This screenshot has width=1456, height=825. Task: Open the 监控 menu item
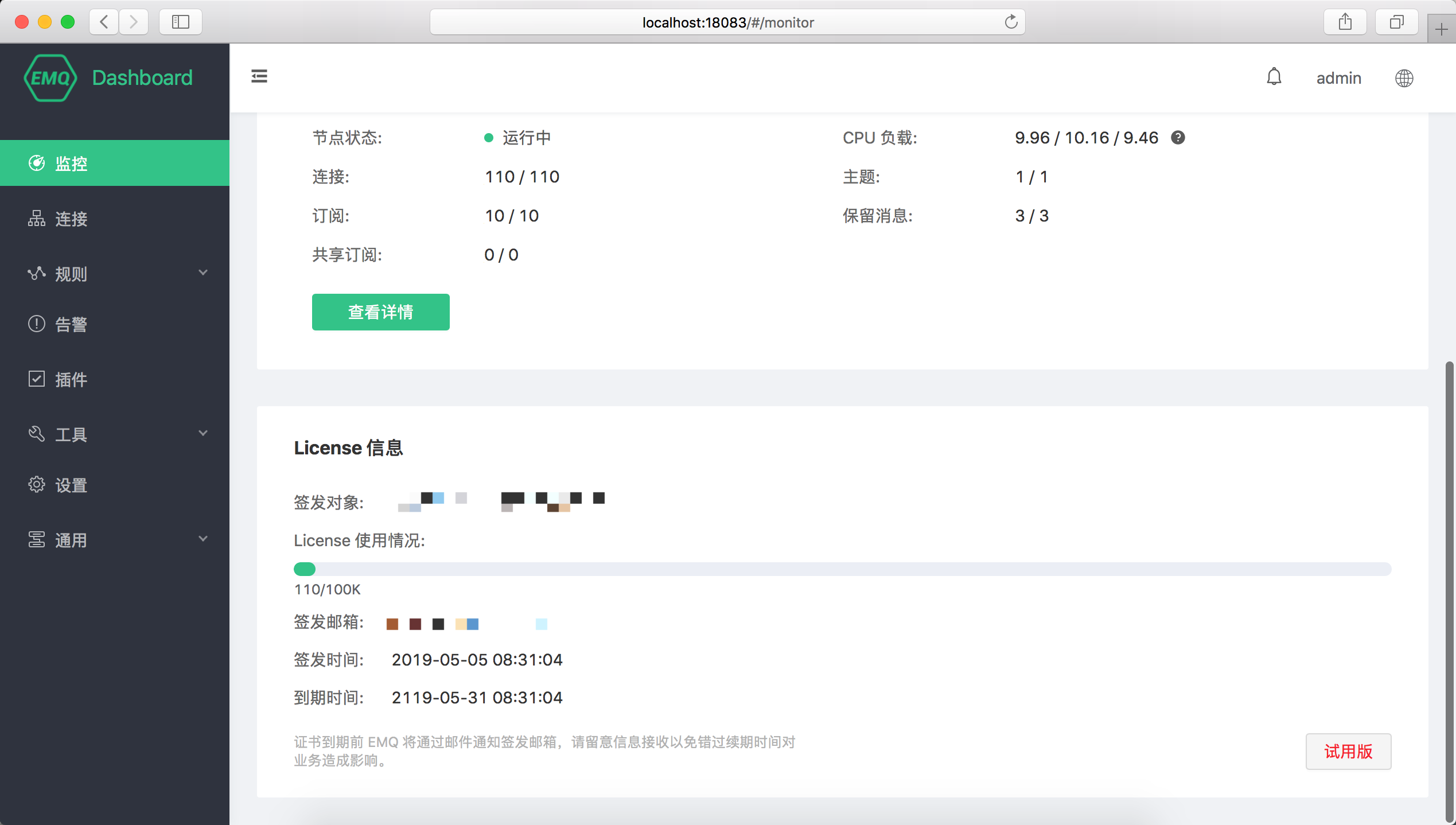(115, 163)
